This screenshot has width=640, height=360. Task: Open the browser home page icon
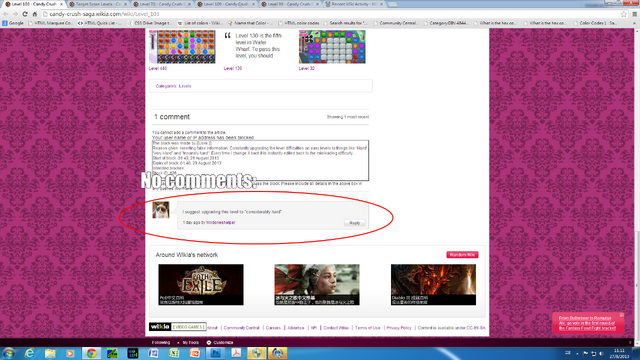pos(35,14)
